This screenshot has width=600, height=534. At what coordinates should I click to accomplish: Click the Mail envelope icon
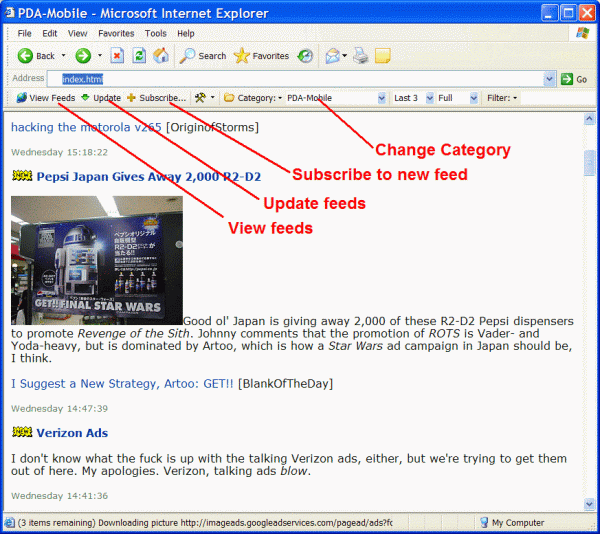tap(333, 56)
